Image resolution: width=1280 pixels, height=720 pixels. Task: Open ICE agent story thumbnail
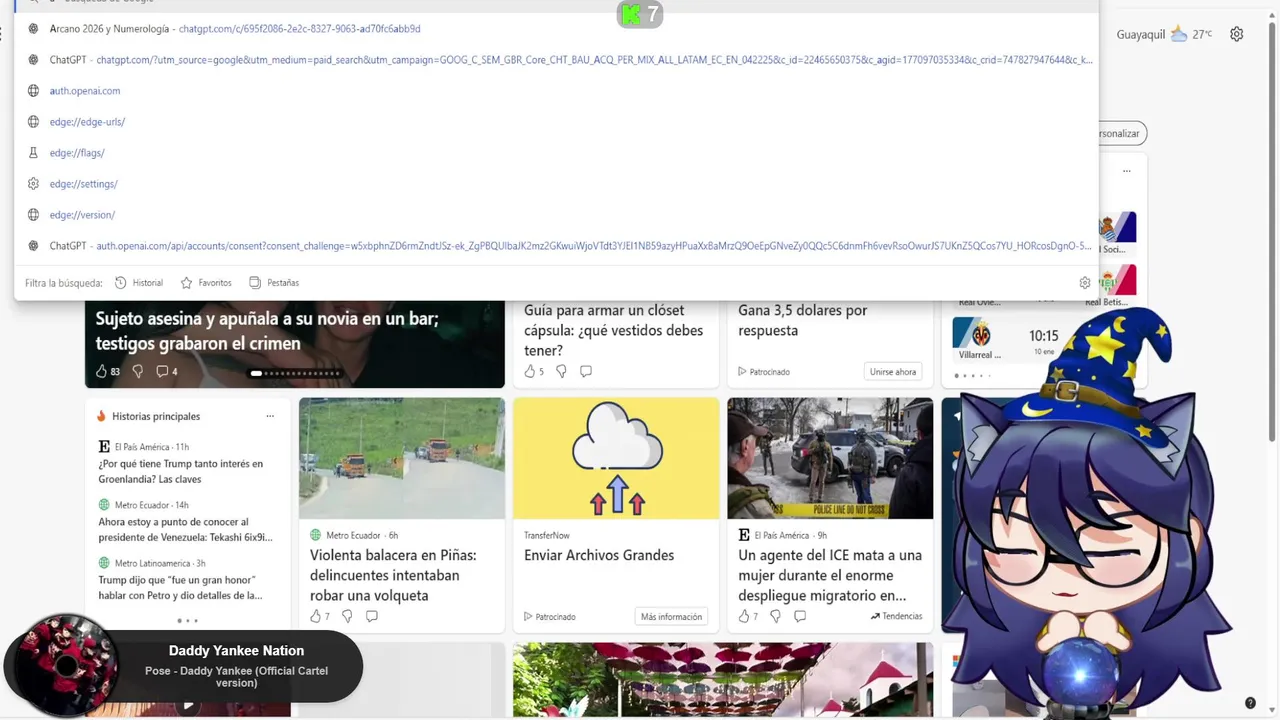tap(830, 458)
